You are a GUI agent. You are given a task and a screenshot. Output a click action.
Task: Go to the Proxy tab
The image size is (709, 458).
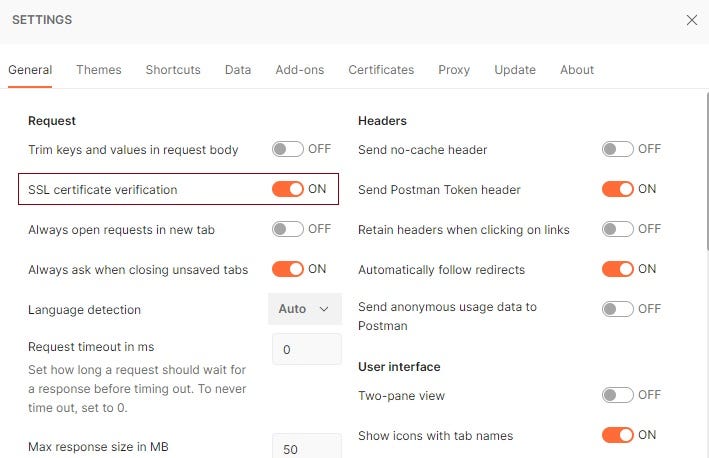pyautogui.click(x=454, y=70)
